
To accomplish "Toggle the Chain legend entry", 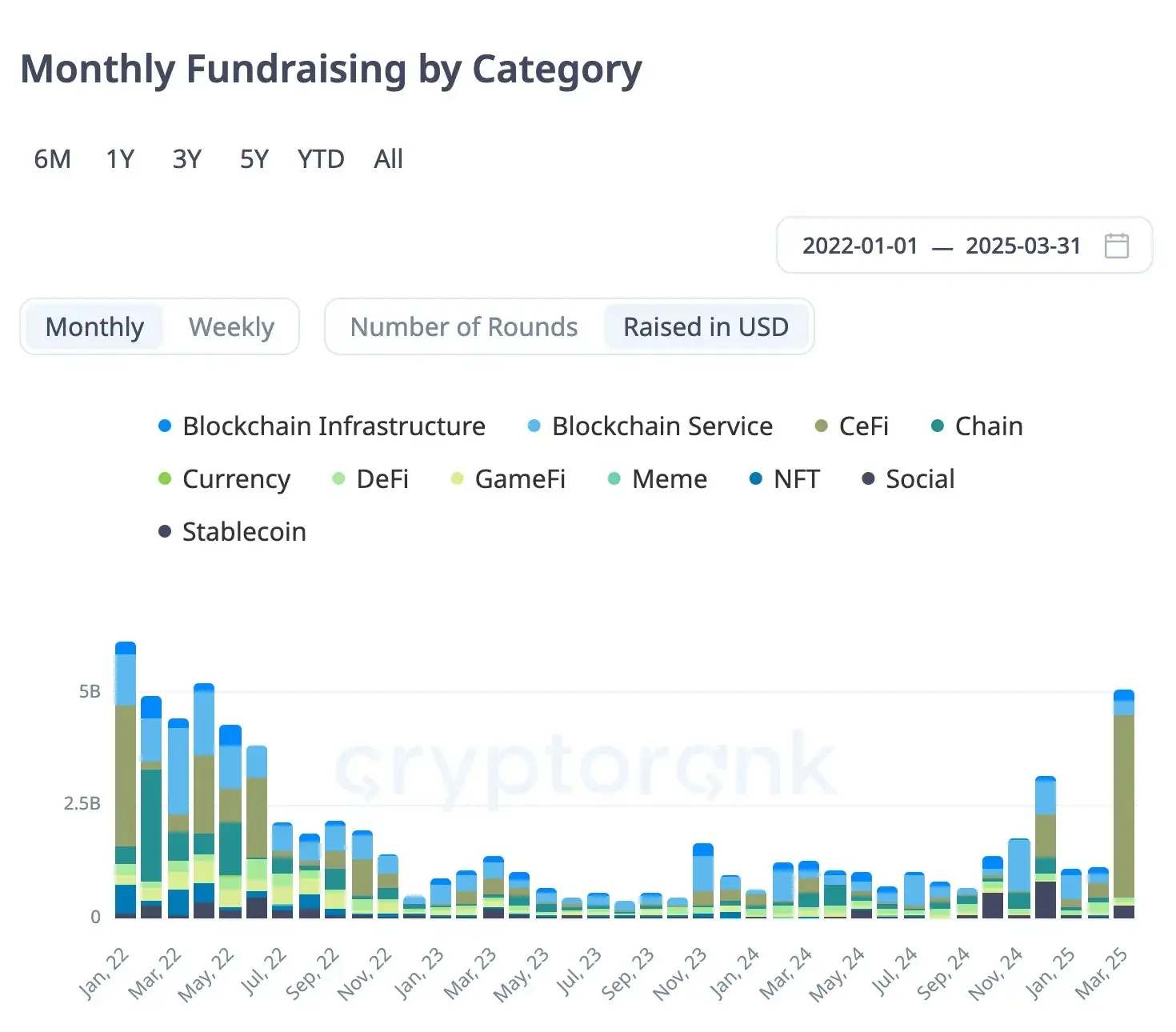I will [988, 426].
